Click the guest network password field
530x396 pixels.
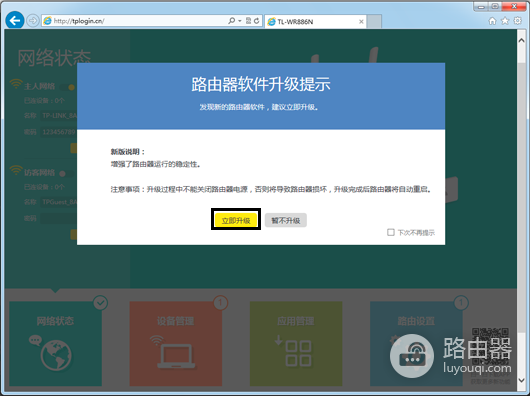click(59, 218)
